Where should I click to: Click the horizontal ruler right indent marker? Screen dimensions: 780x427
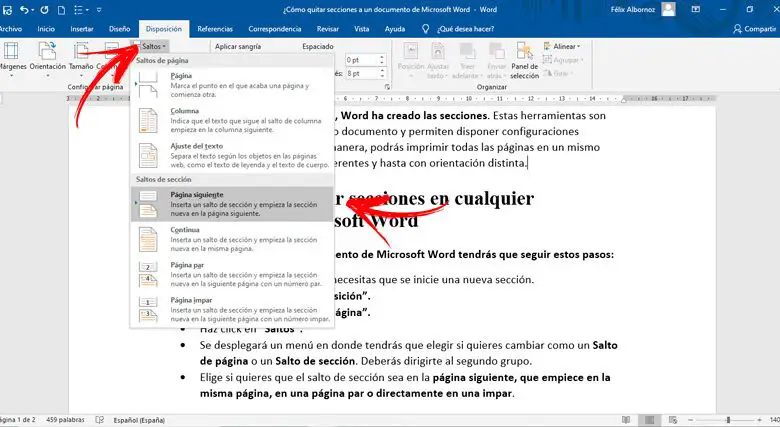tap(623, 100)
